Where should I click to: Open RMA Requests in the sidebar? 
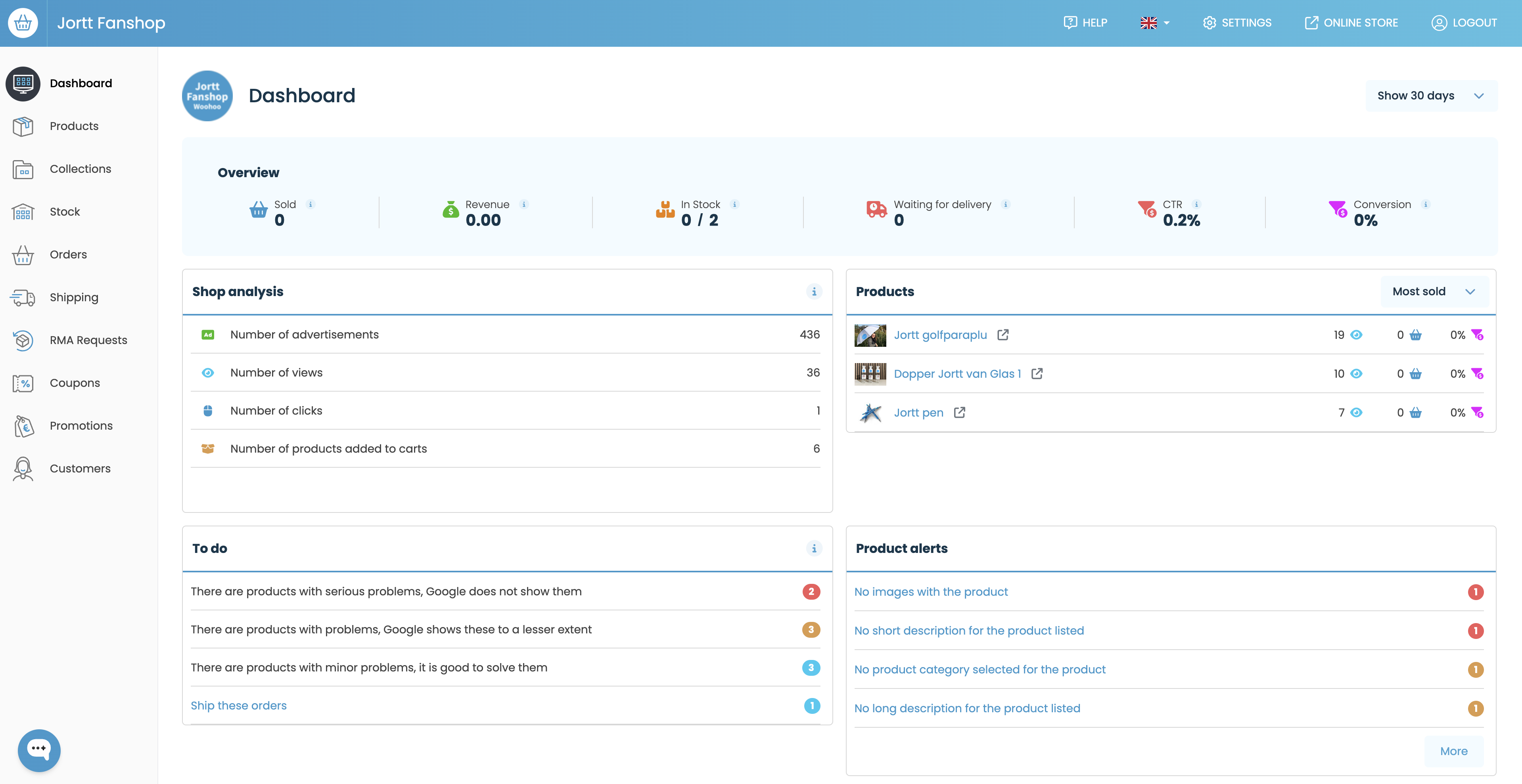pos(88,340)
